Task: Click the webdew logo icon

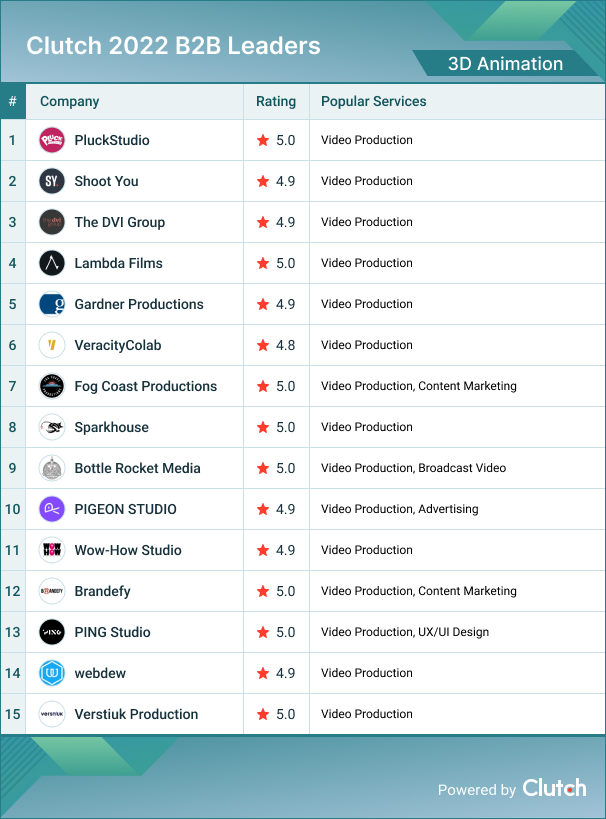Action: point(52,673)
